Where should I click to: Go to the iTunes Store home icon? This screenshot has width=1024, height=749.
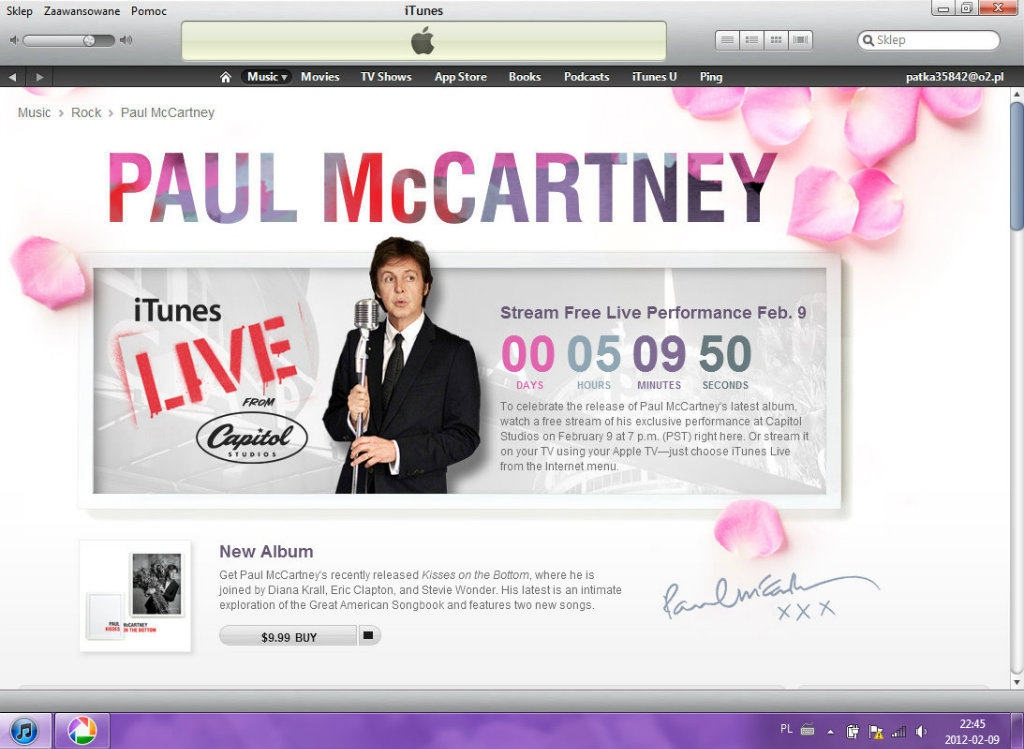click(225, 77)
